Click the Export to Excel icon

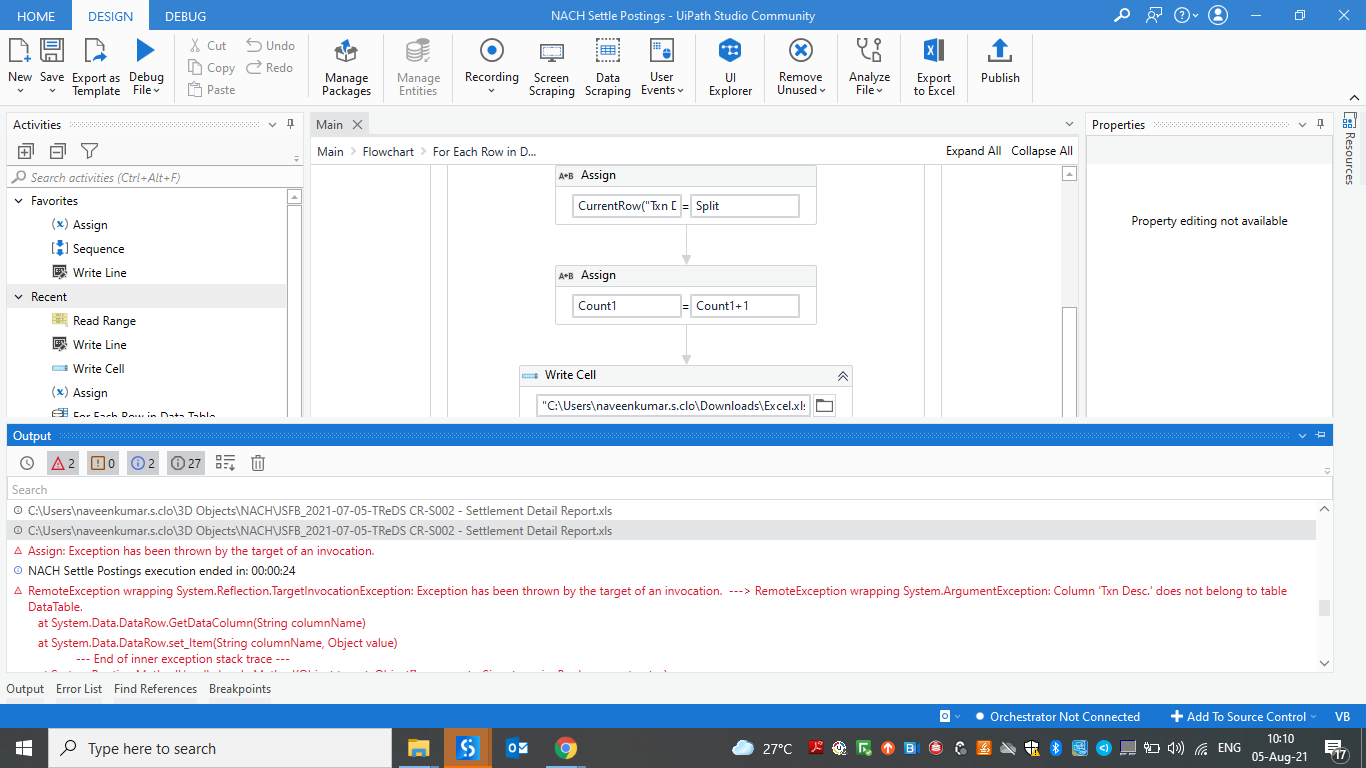pyautogui.click(x=934, y=51)
